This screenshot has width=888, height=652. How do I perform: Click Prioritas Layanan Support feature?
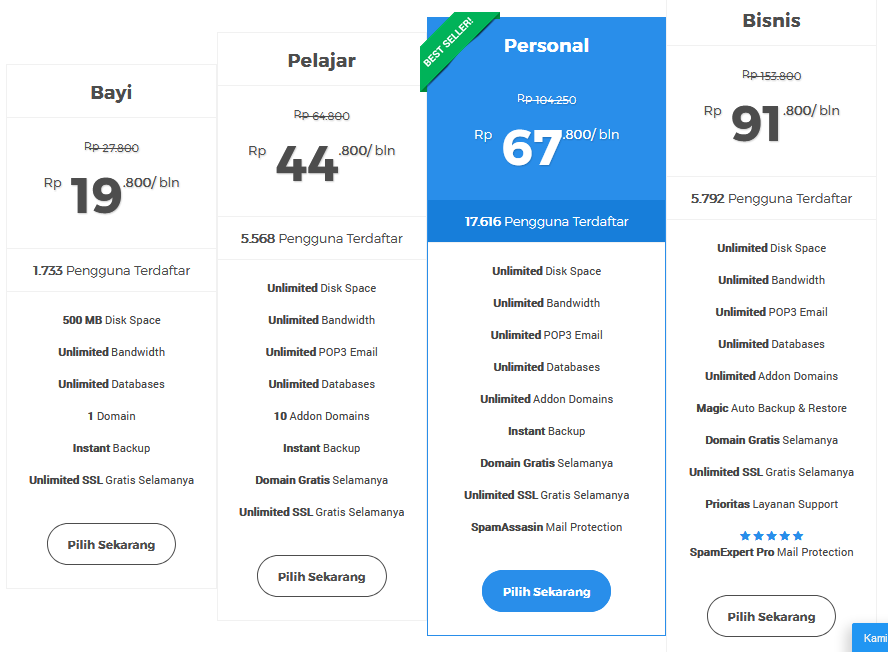tap(771, 504)
